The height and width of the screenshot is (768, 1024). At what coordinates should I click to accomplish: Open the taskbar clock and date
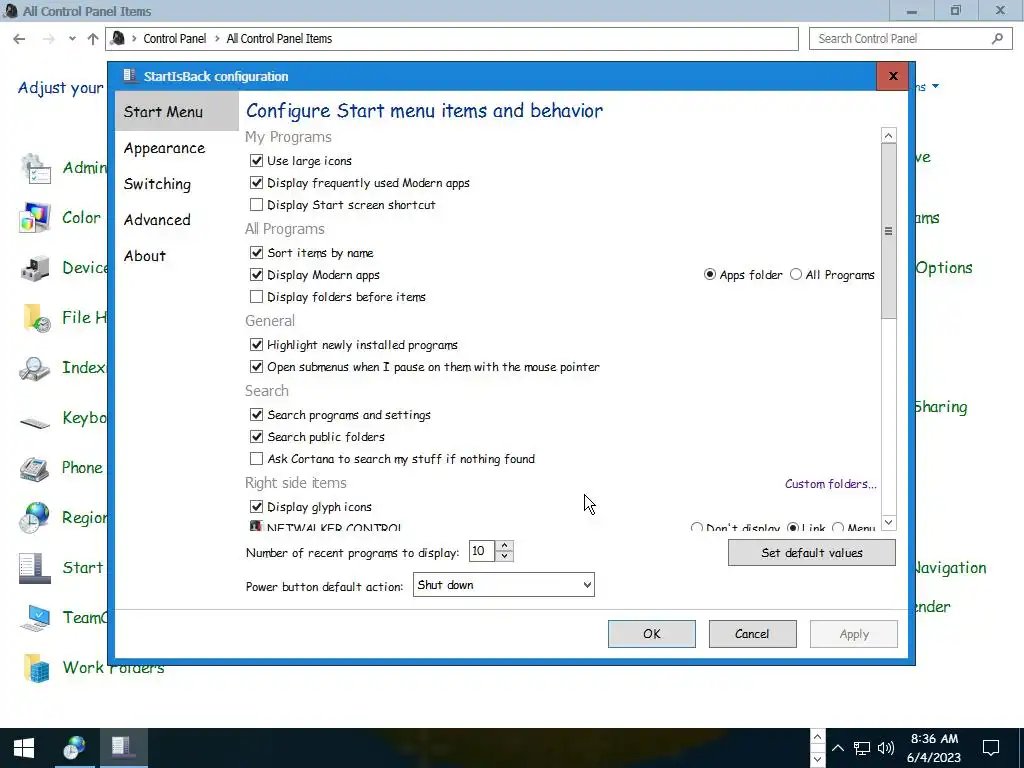(934, 748)
